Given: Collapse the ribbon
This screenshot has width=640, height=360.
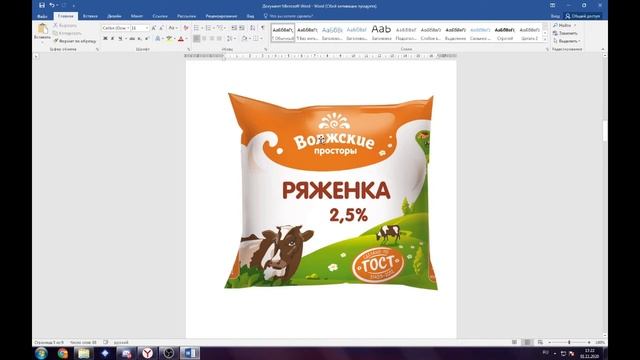Looking at the screenshot, I should point(603,49).
